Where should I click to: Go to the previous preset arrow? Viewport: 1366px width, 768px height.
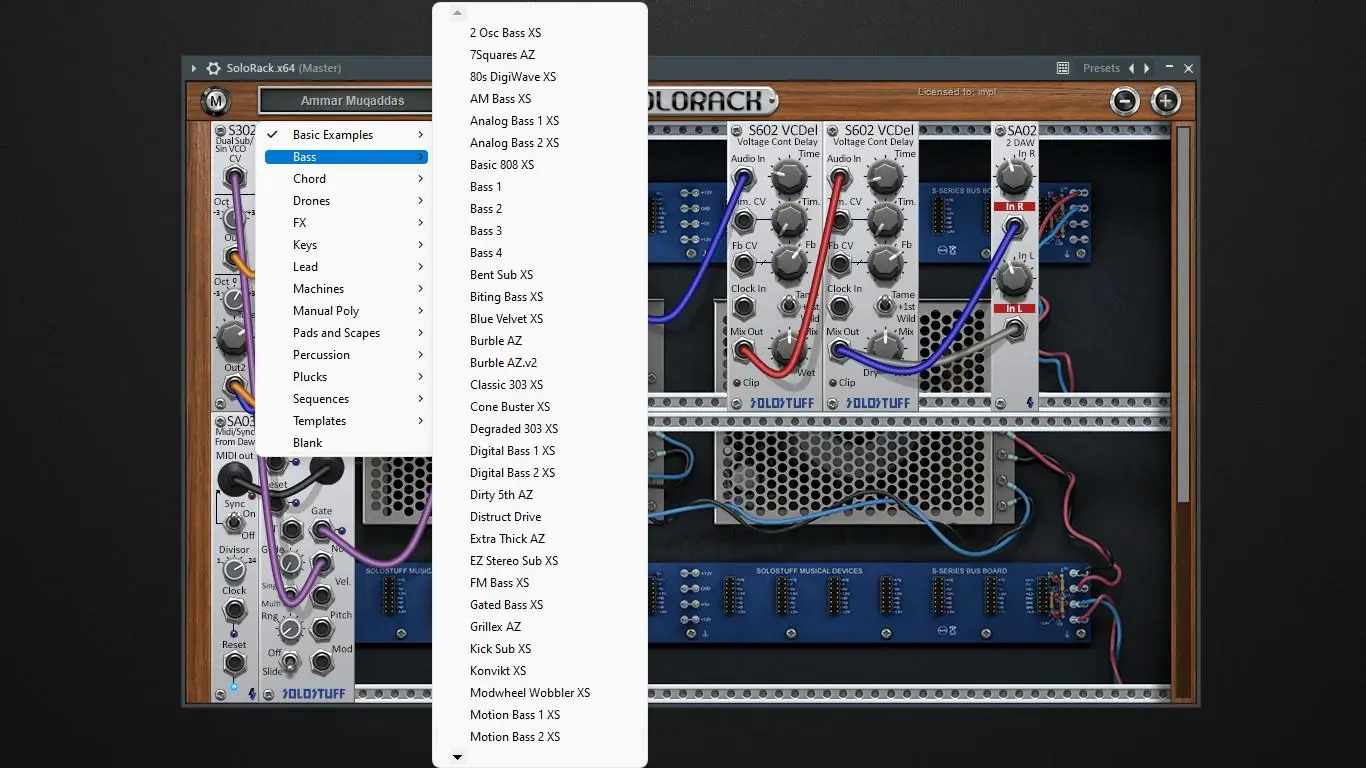click(1131, 68)
